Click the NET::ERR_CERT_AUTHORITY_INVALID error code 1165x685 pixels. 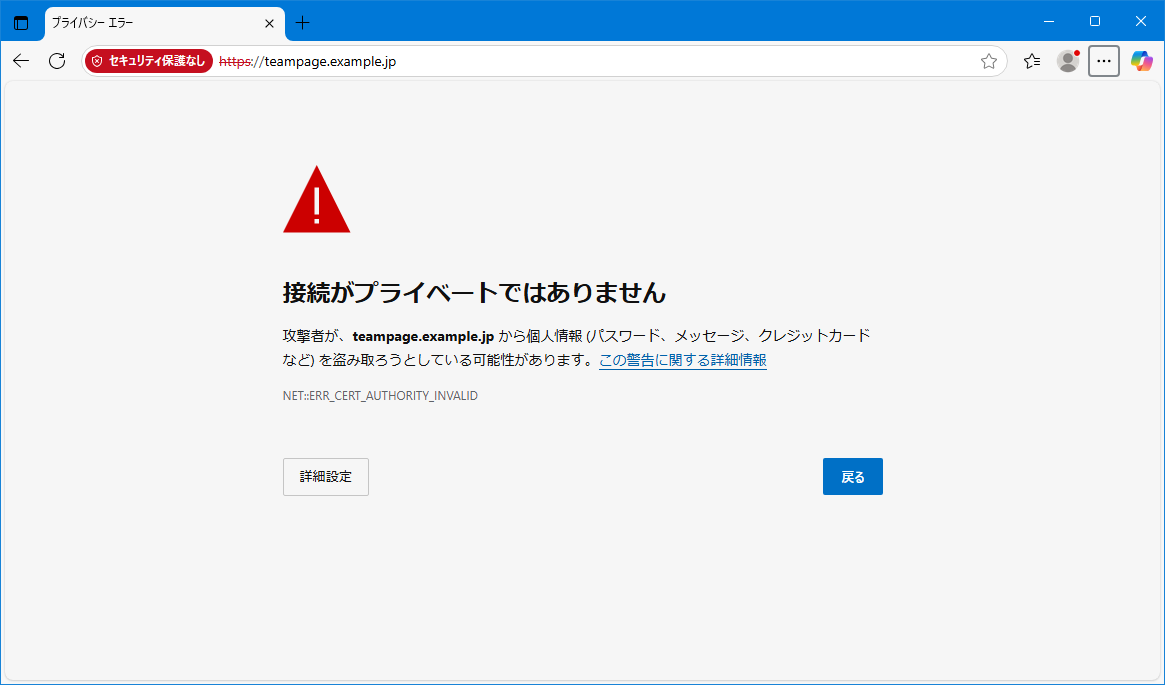[380, 395]
